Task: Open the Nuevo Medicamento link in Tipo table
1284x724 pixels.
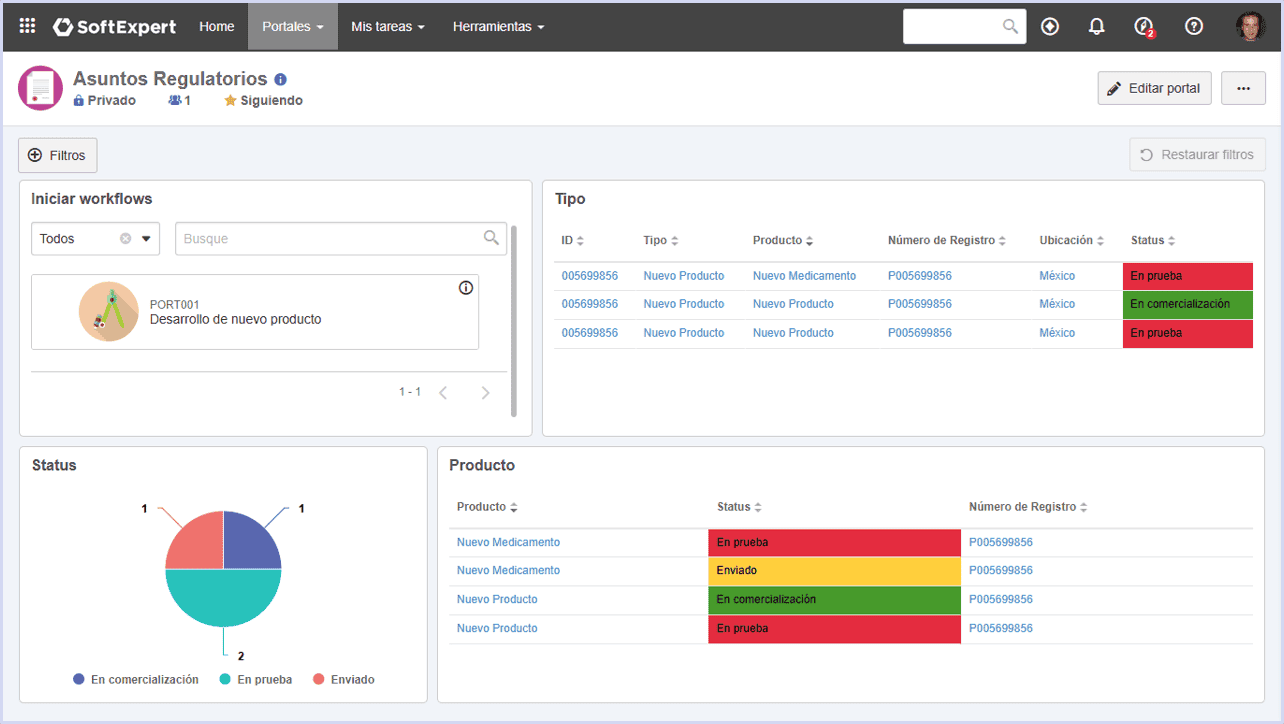Action: (804, 276)
